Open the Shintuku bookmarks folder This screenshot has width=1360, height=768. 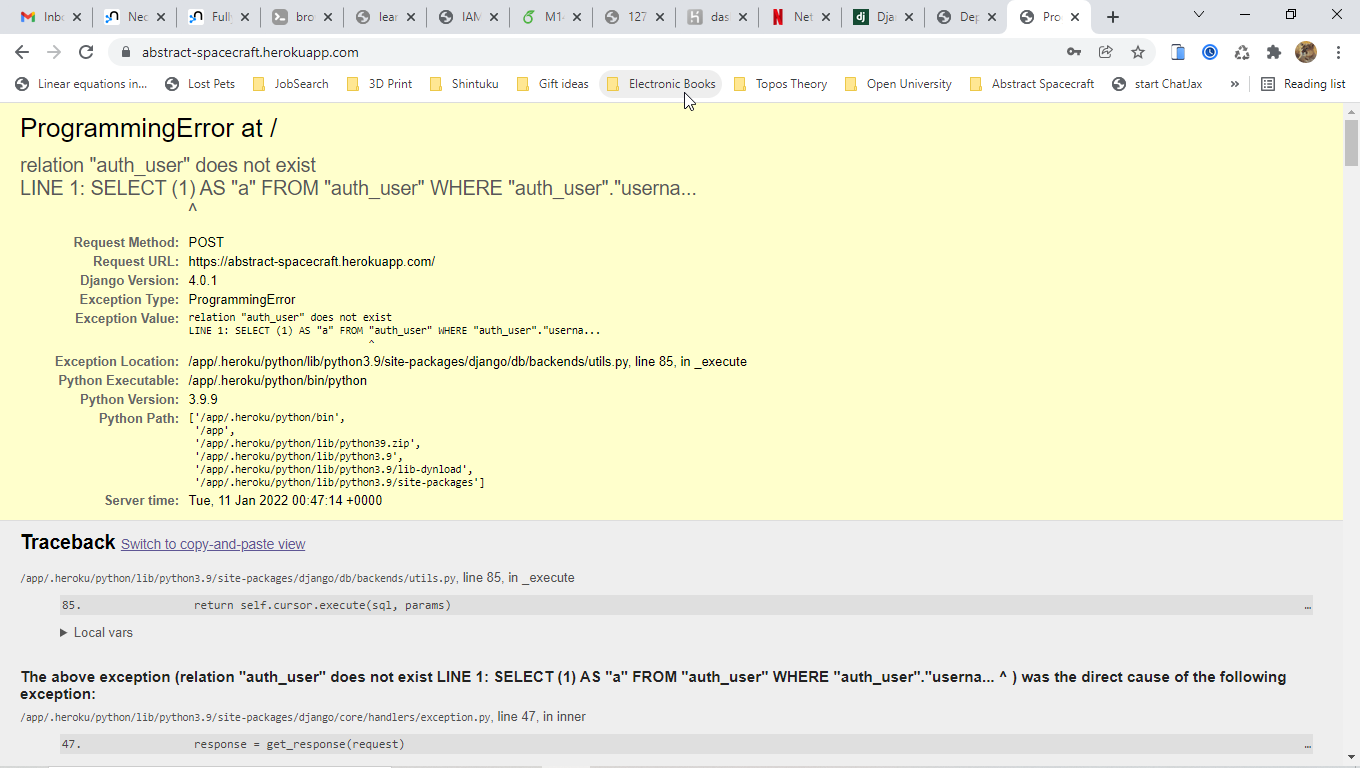coord(464,84)
